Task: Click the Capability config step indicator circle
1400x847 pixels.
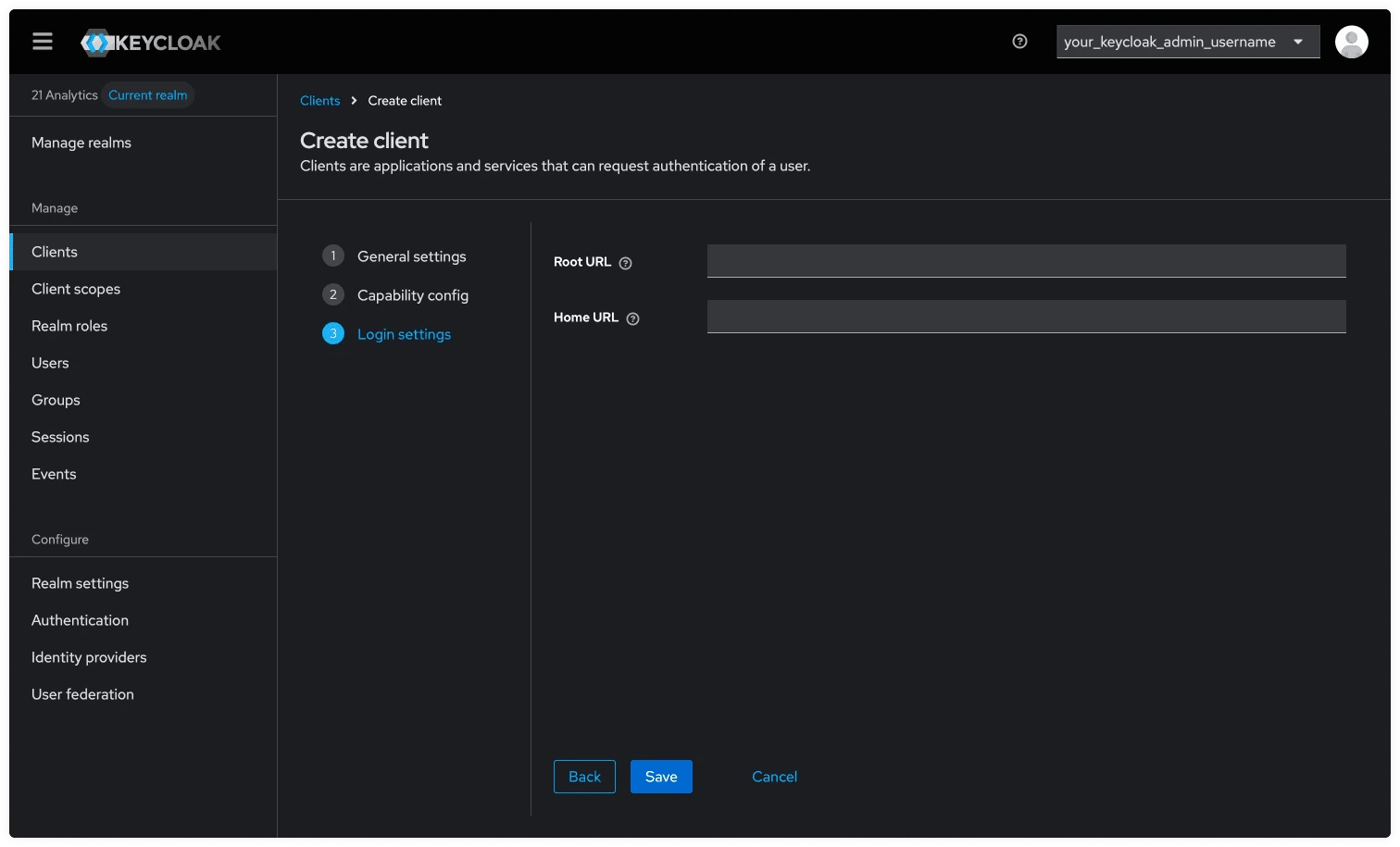Action: coord(332,294)
